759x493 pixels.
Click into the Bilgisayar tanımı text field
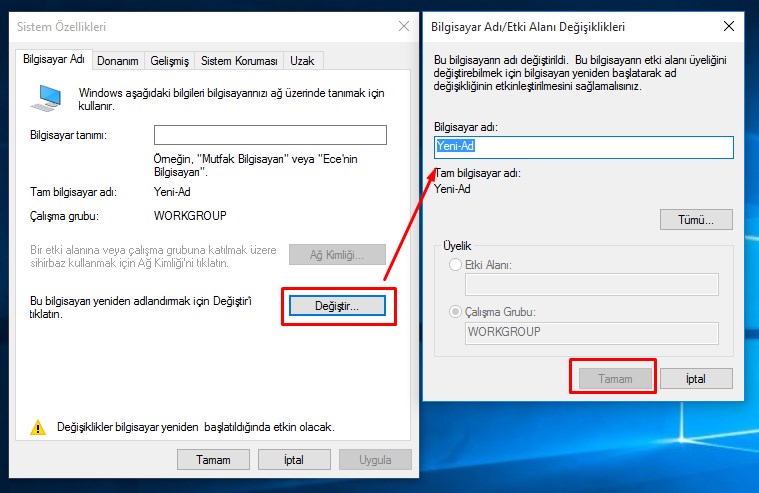point(270,135)
